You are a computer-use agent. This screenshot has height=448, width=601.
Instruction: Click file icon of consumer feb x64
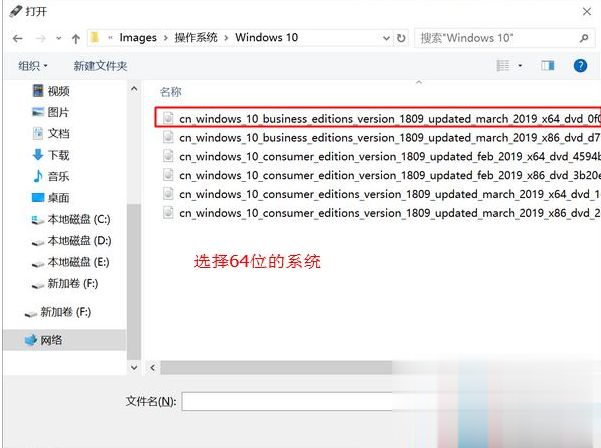click(168, 156)
